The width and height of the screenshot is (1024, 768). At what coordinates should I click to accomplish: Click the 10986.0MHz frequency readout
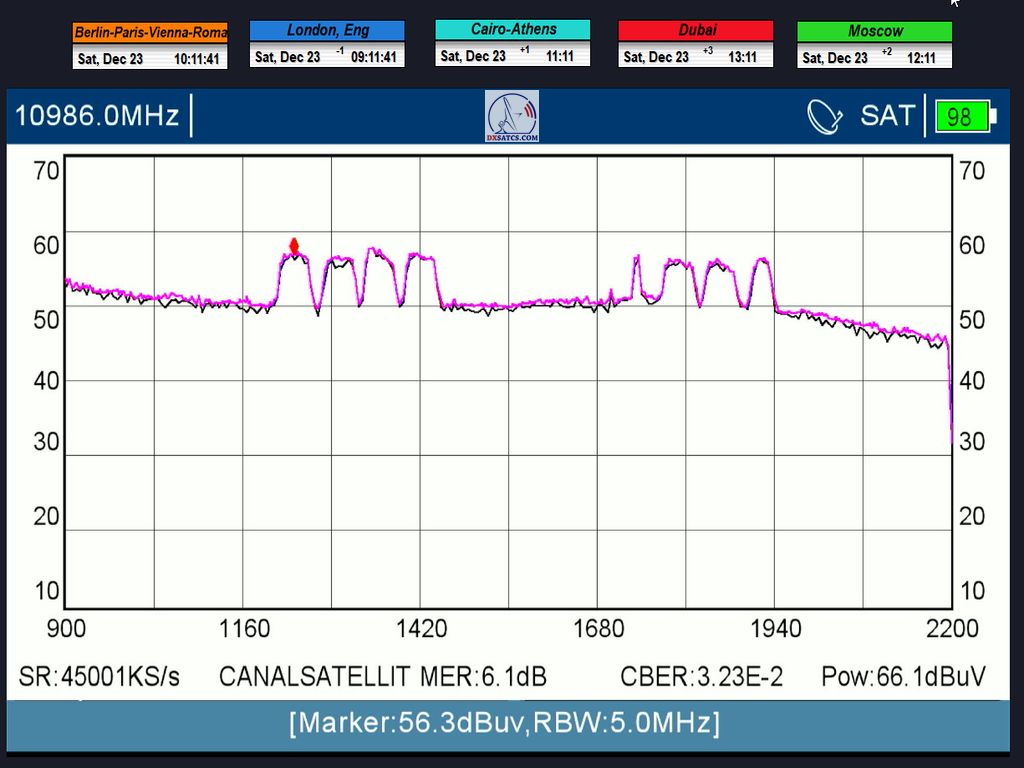[x=97, y=116]
